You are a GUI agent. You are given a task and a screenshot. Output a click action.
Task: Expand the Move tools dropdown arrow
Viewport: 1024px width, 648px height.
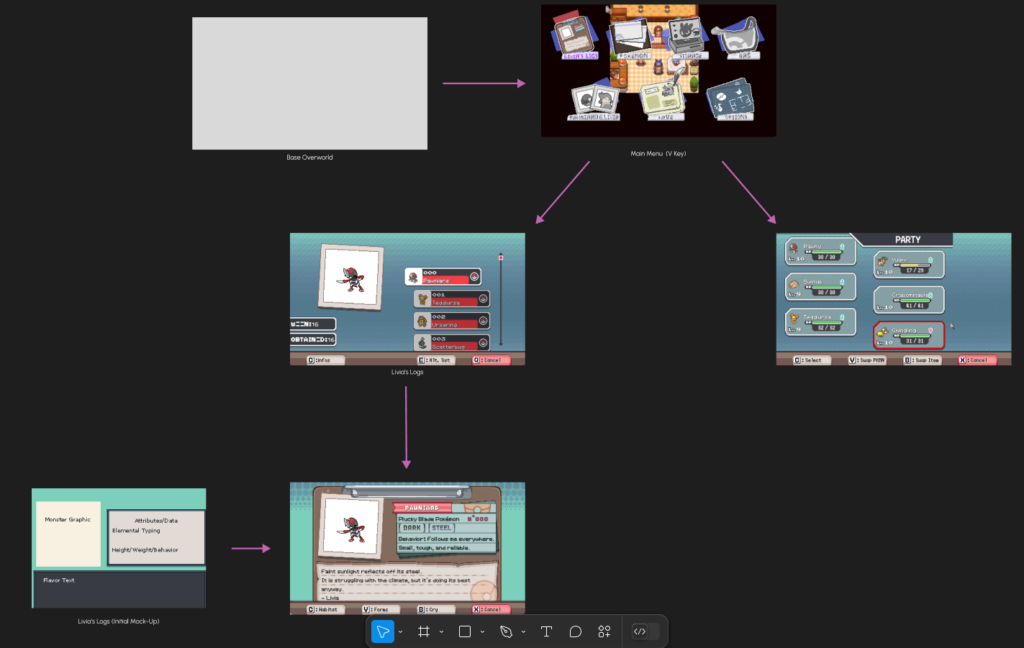coord(400,632)
